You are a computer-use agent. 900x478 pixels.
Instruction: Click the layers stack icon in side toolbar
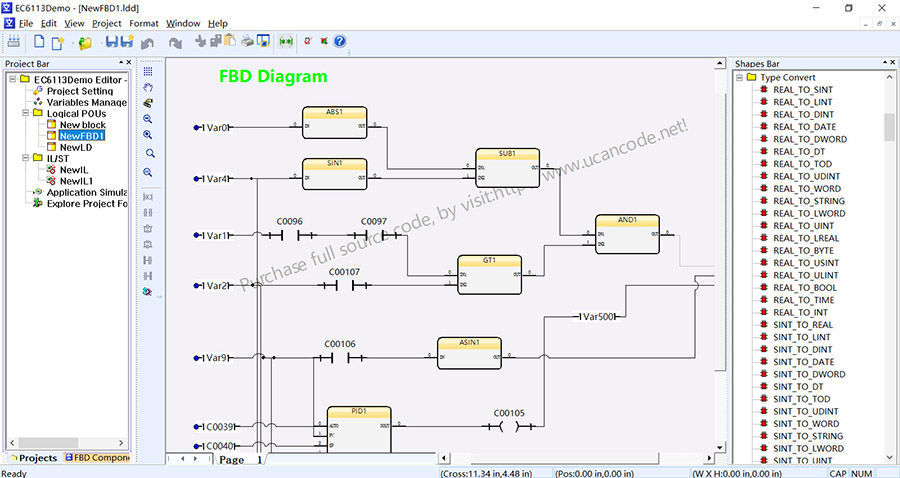(148, 103)
